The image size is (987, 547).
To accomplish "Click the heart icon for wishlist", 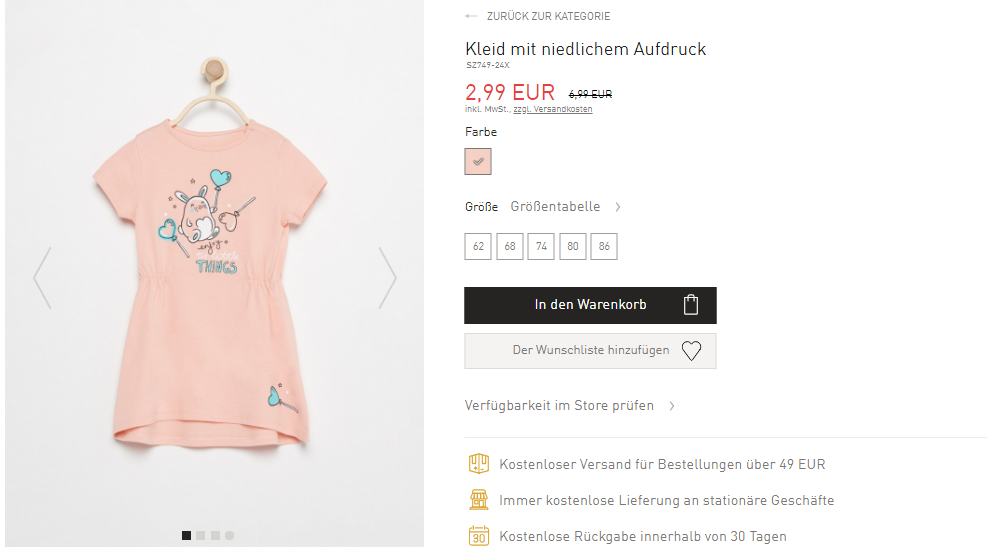I will pos(691,351).
